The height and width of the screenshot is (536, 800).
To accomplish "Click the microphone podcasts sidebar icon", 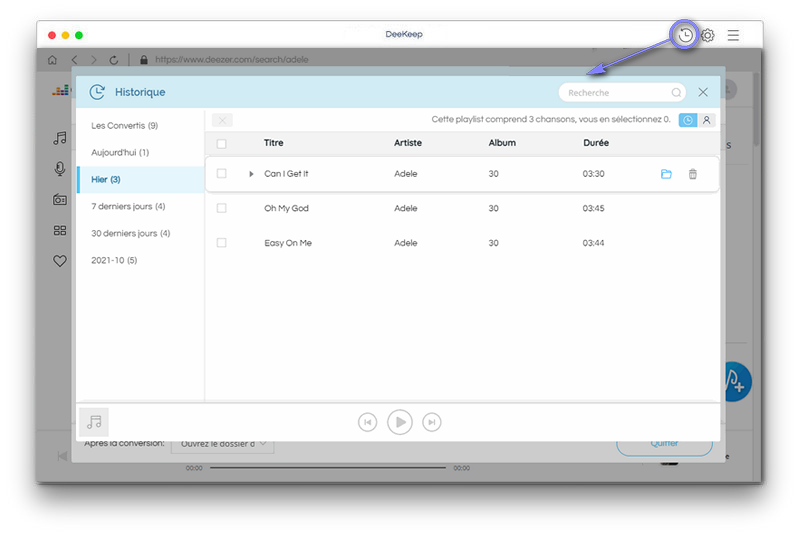I will (60, 169).
